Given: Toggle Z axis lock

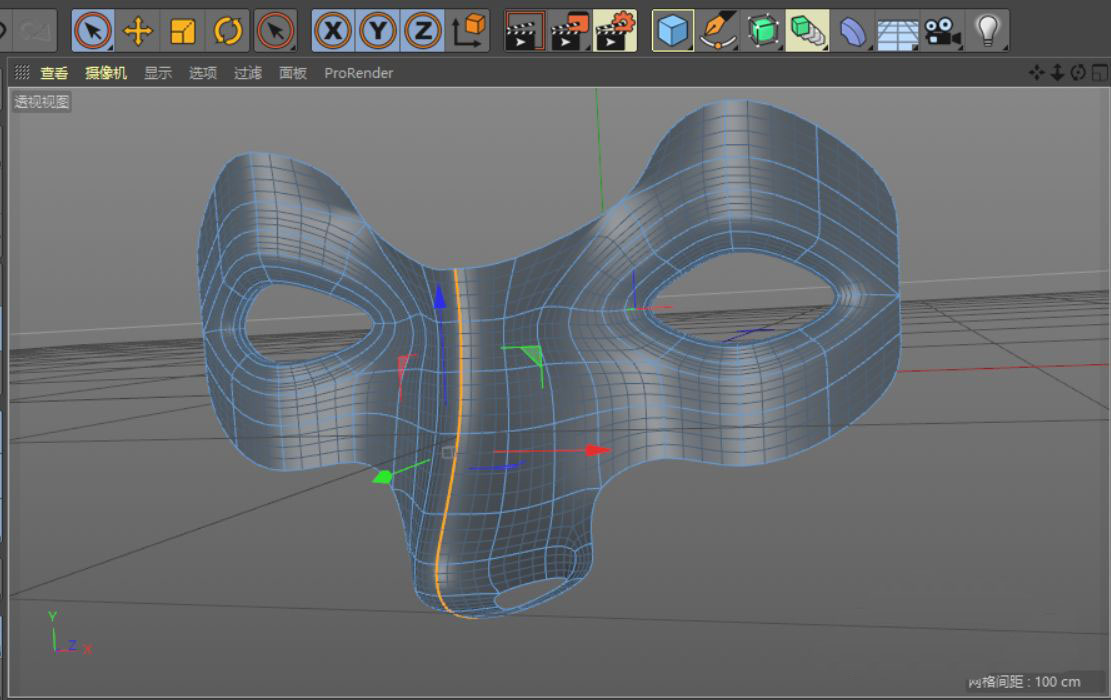Looking at the screenshot, I should click(422, 32).
